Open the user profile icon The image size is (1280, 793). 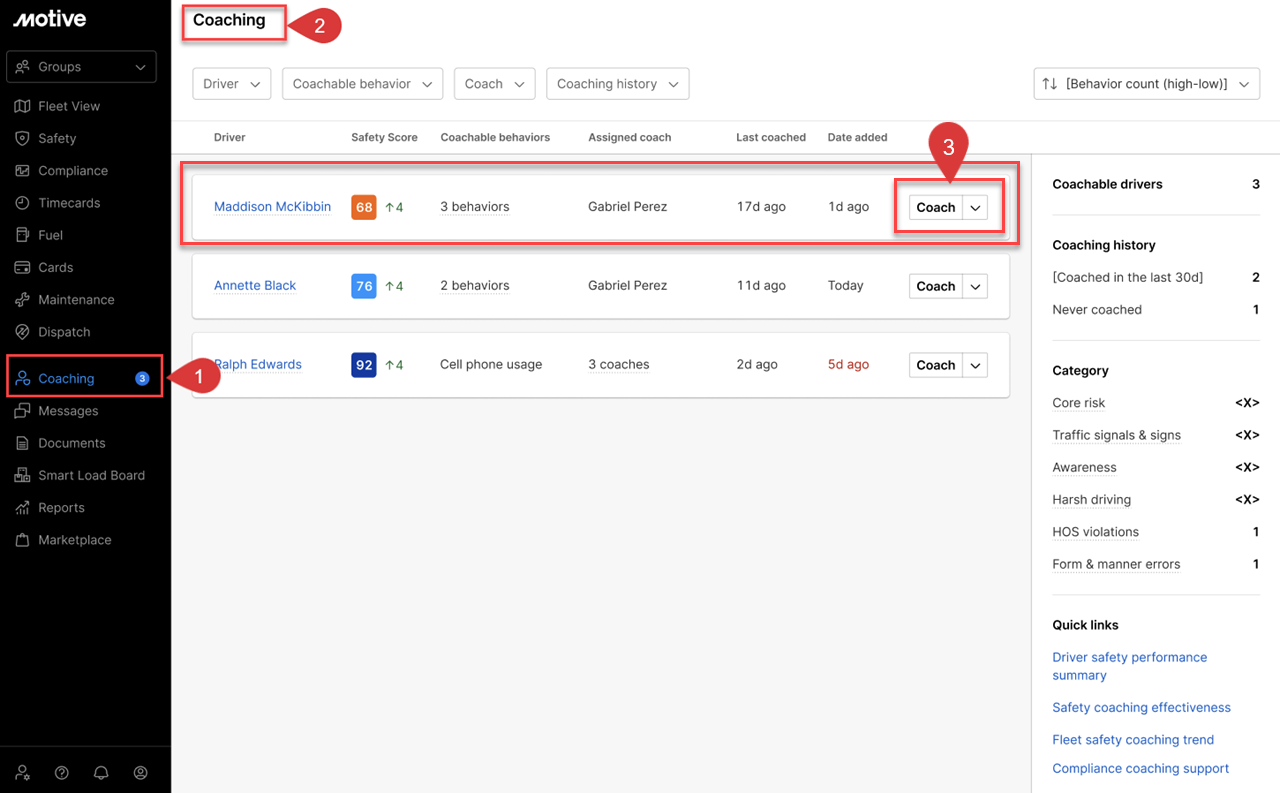141,773
